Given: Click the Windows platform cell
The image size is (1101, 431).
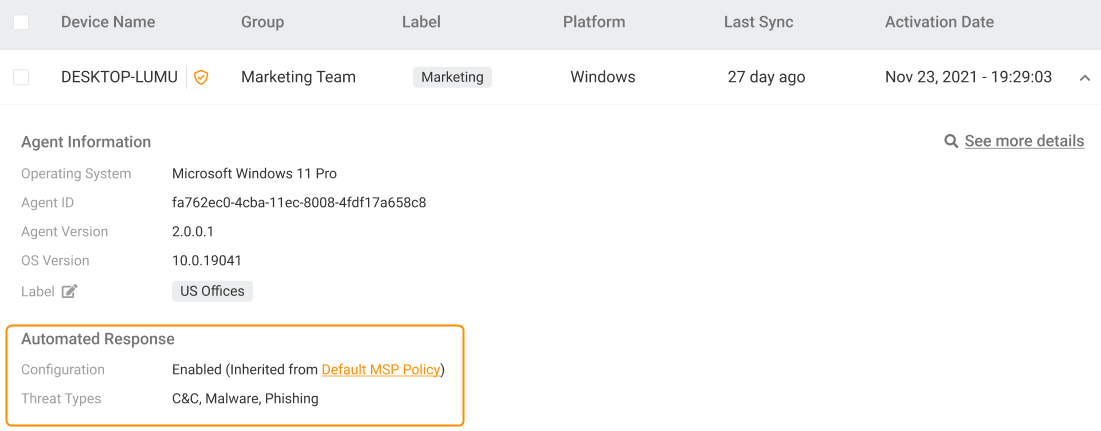Looking at the screenshot, I should click(x=603, y=77).
